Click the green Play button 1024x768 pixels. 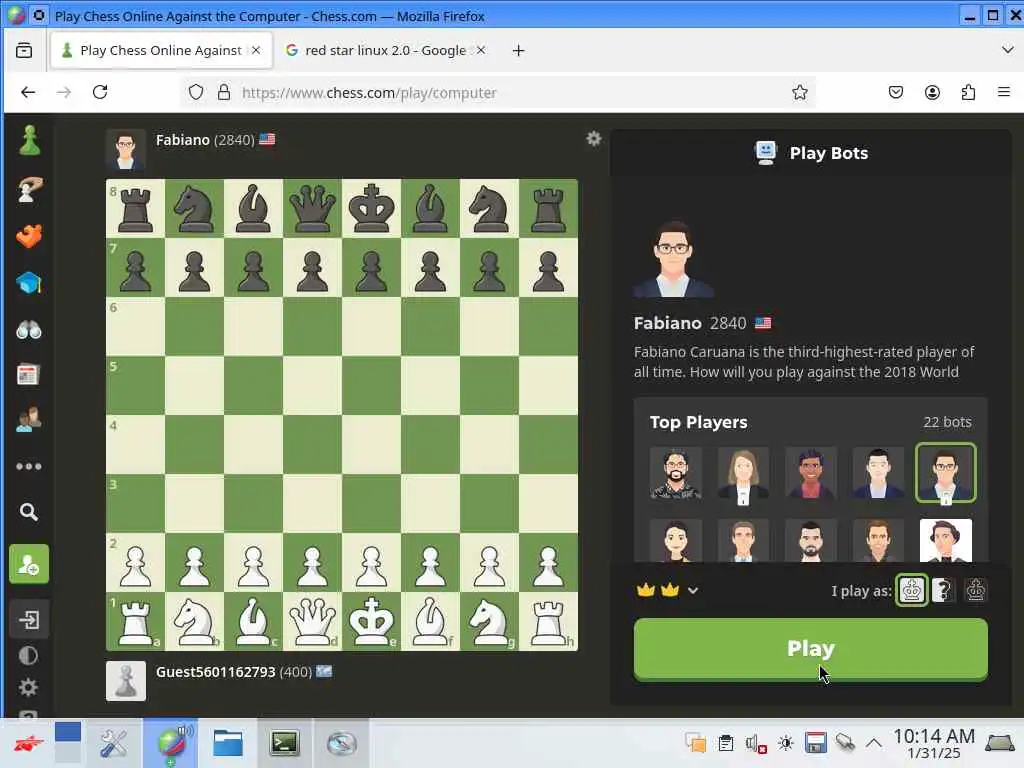tap(810, 649)
